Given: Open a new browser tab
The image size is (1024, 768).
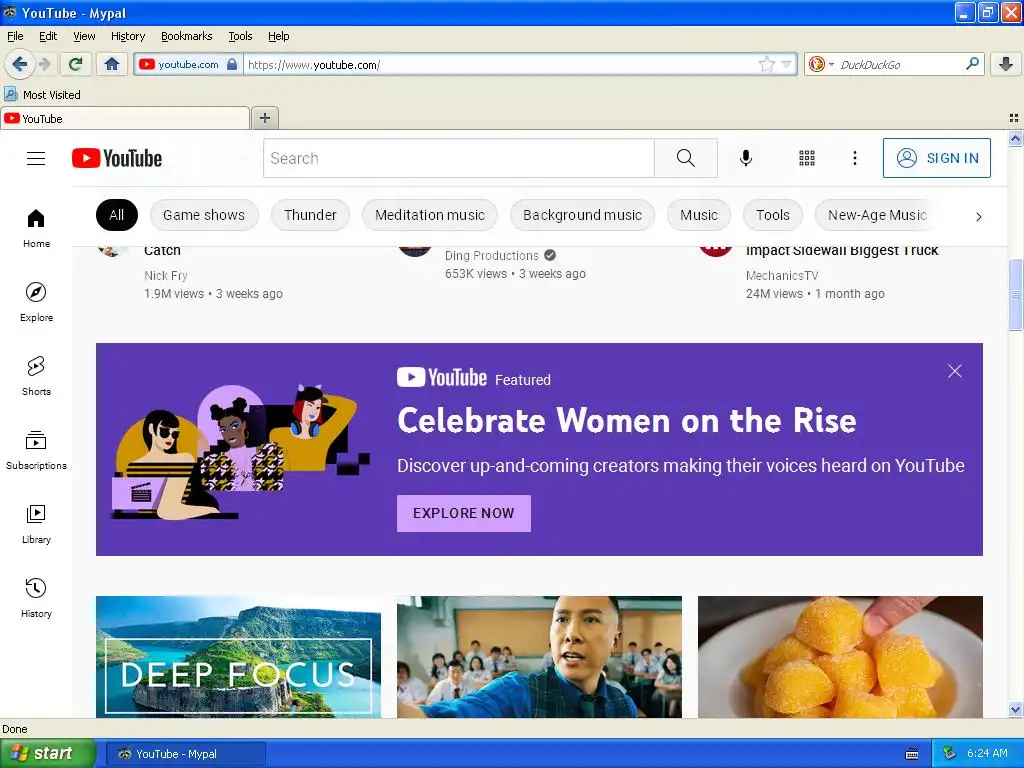Looking at the screenshot, I should click(x=264, y=118).
